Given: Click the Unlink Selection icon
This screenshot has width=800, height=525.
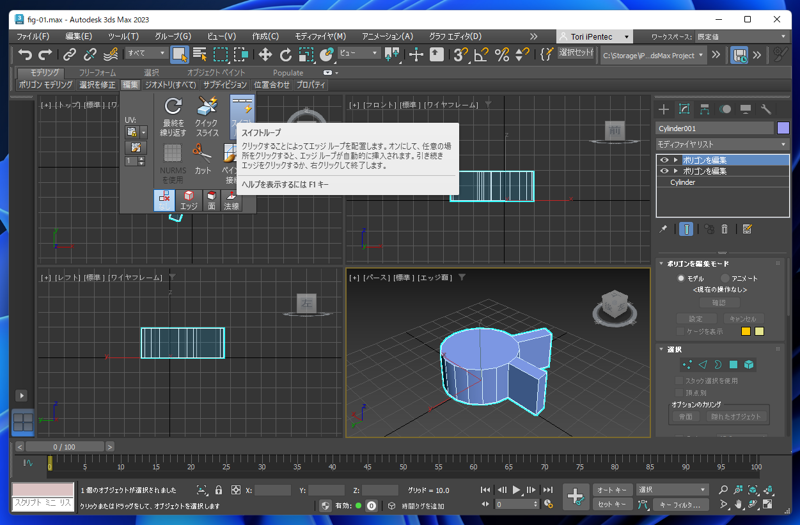Looking at the screenshot, I should tap(90, 54).
